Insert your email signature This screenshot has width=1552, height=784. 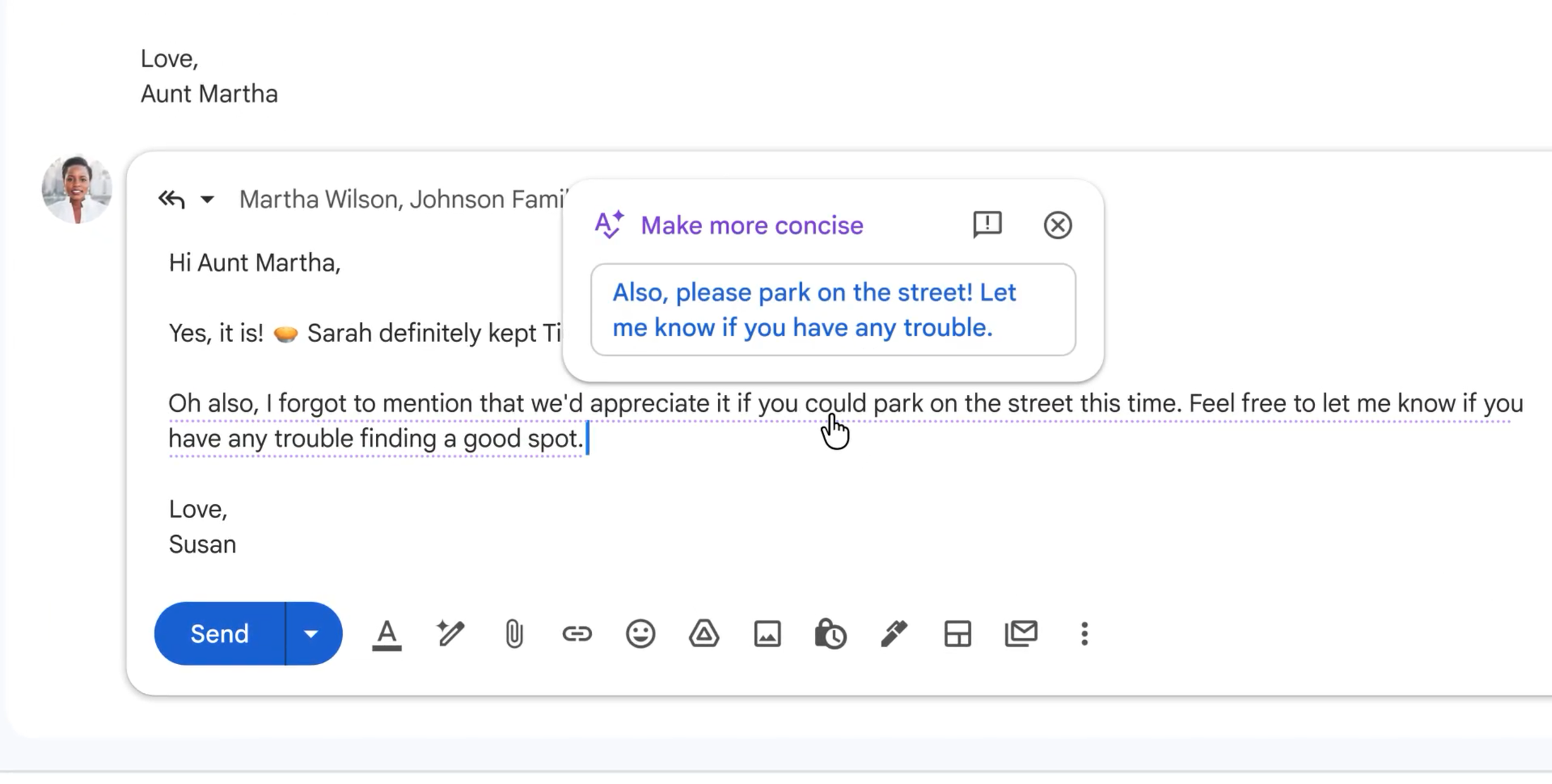pos(893,633)
